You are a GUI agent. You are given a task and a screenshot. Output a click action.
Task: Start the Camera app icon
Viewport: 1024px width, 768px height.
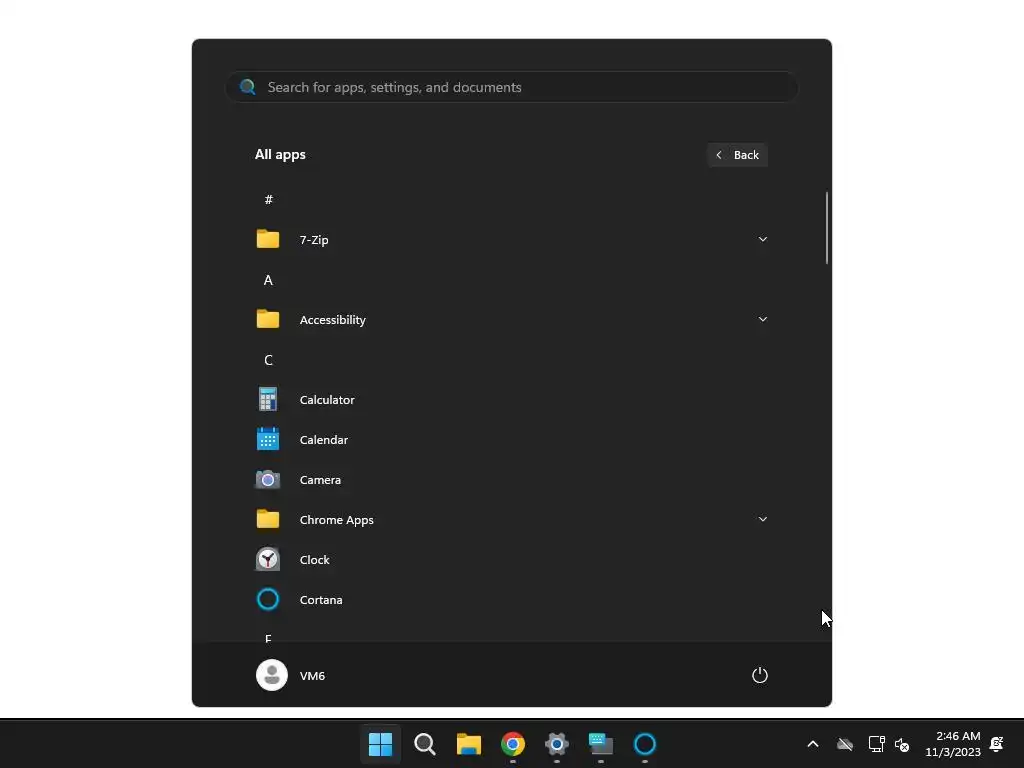(268, 480)
